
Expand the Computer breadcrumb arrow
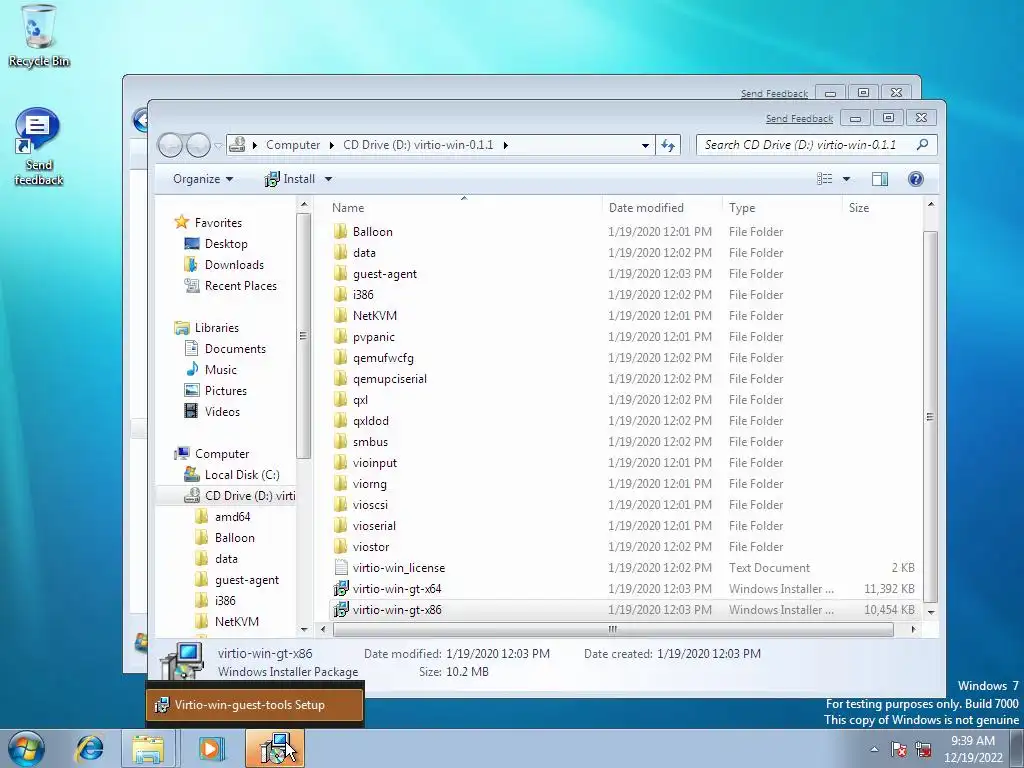tap(331, 145)
